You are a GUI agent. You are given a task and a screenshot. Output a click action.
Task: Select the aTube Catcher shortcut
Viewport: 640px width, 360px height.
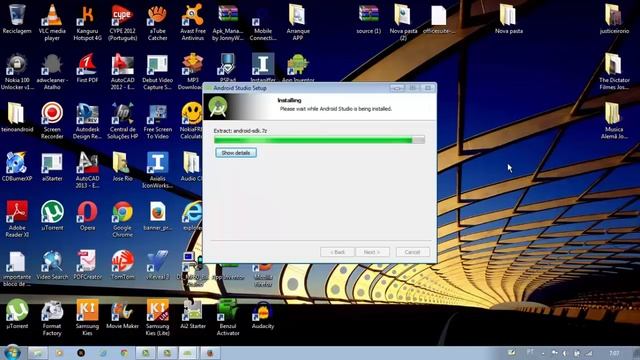[x=158, y=22]
